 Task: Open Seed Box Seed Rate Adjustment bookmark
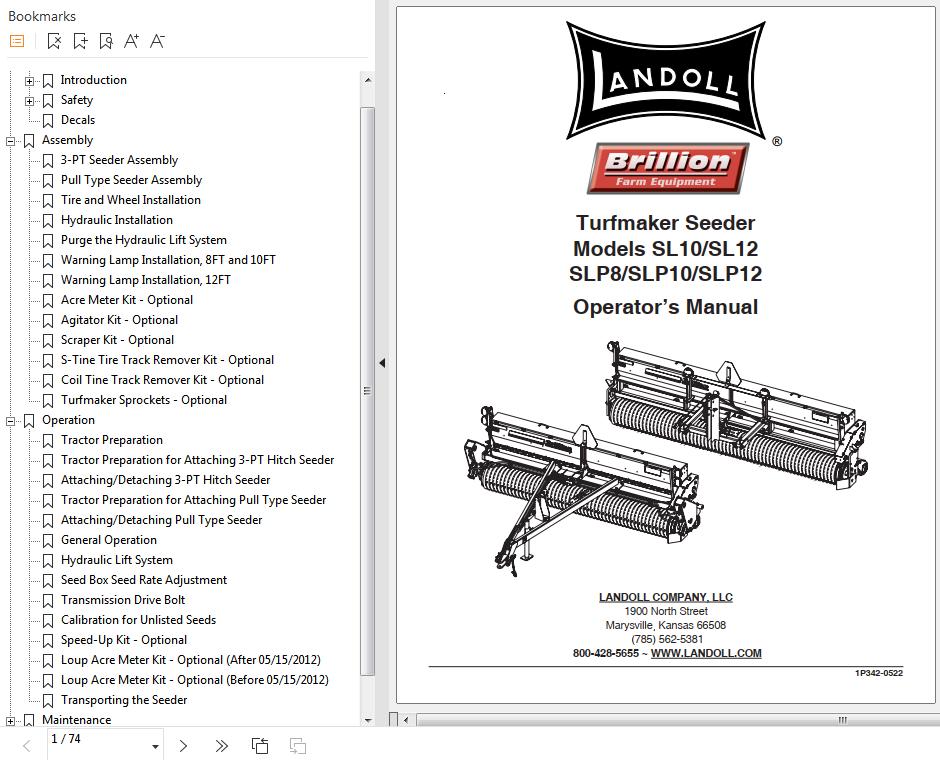coord(144,580)
